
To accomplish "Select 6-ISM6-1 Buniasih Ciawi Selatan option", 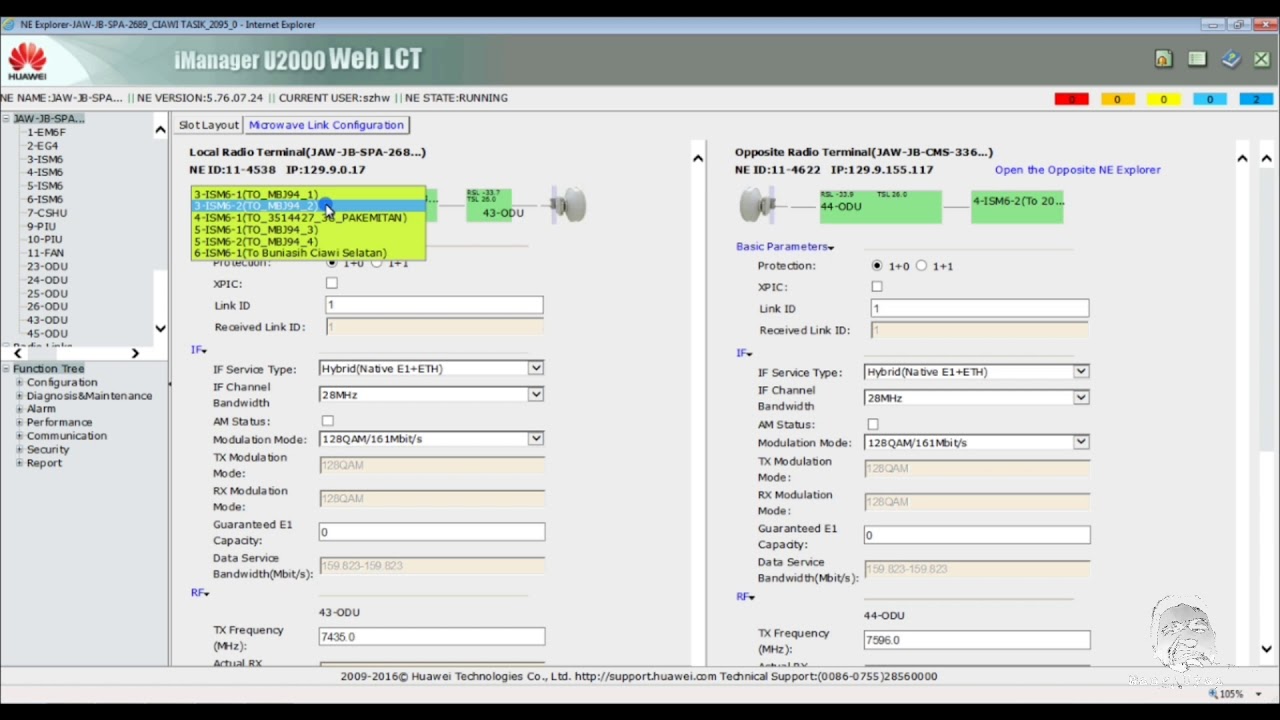I will [308, 253].
